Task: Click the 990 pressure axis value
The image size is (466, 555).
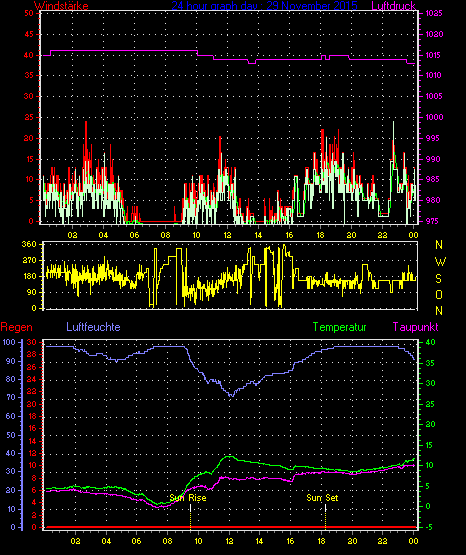Action: 433,159
